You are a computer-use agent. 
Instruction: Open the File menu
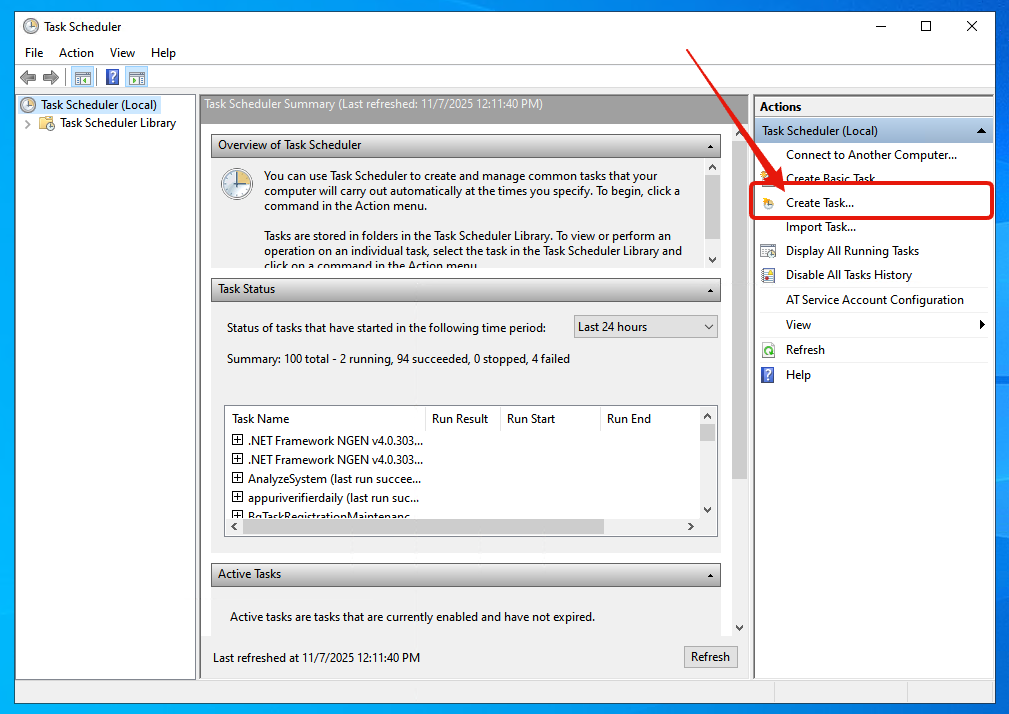point(34,53)
